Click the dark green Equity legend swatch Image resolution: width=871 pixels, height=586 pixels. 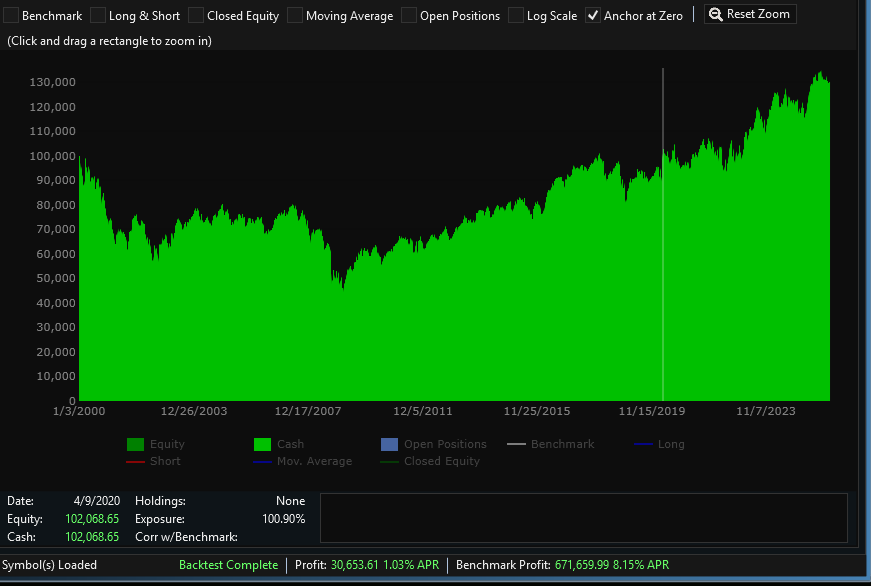click(x=135, y=445)
